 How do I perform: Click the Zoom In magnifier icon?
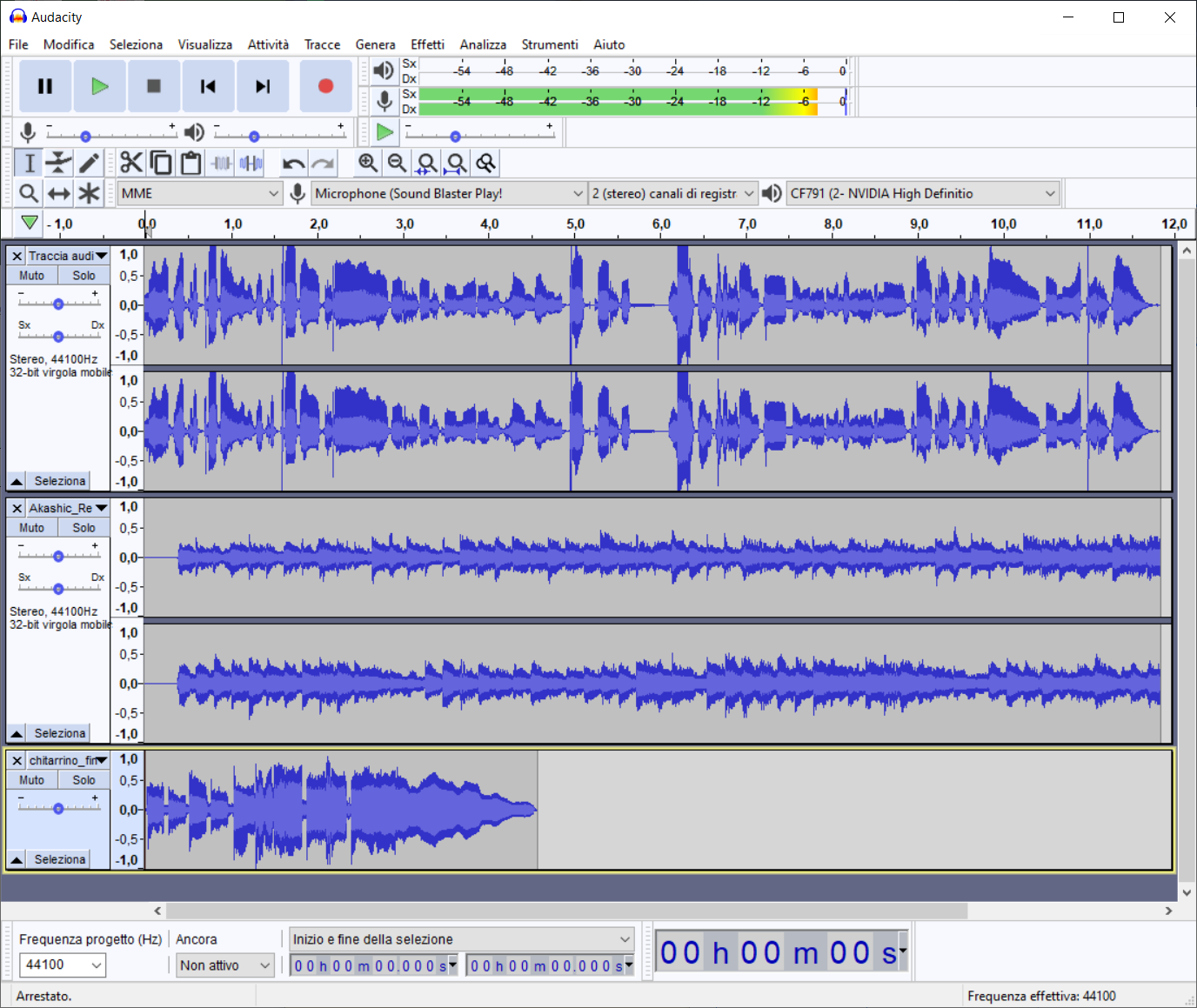(x=368, y=163)
